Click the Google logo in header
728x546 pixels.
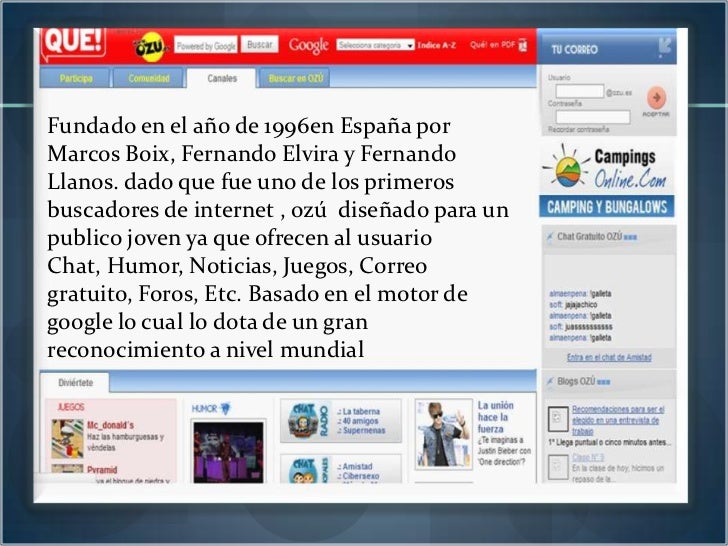coord(309,45)
